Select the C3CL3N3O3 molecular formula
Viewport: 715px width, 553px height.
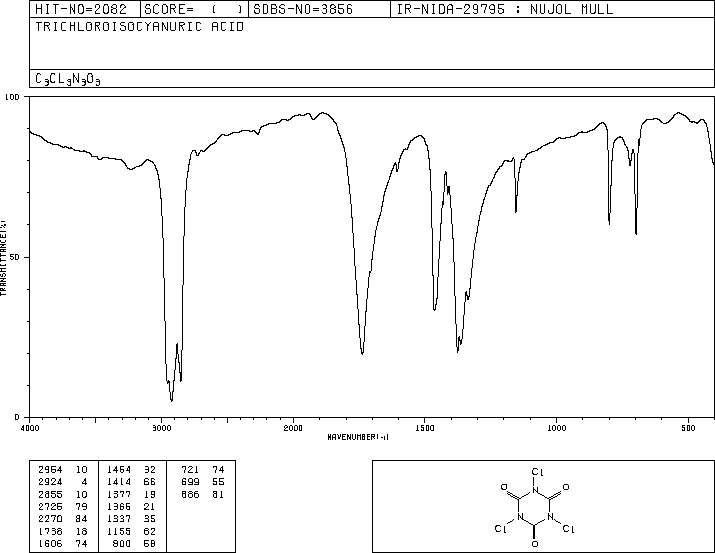(67, 79)
